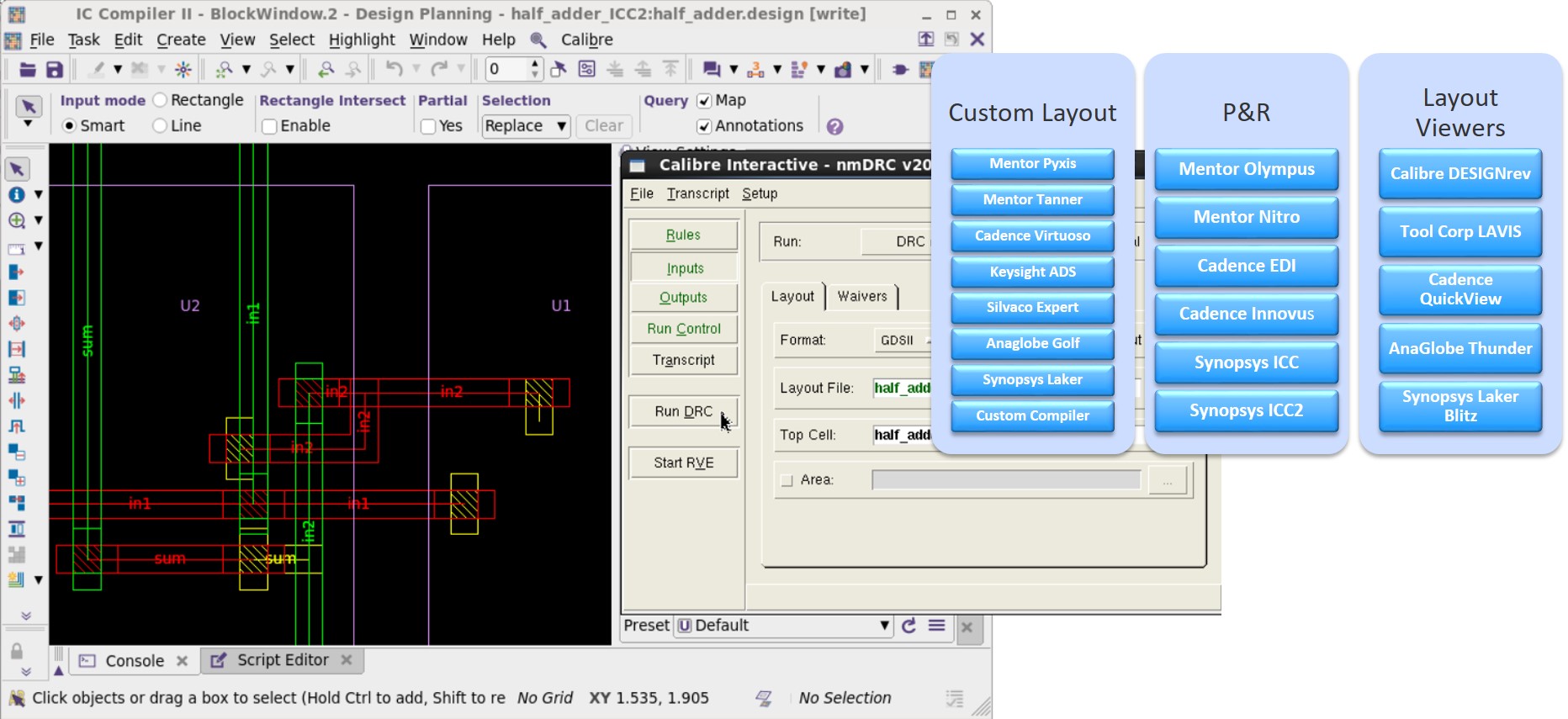Expand dropdown arrow next to info tool
Screen dimensions: 1568x719
(x=38, y=194)
